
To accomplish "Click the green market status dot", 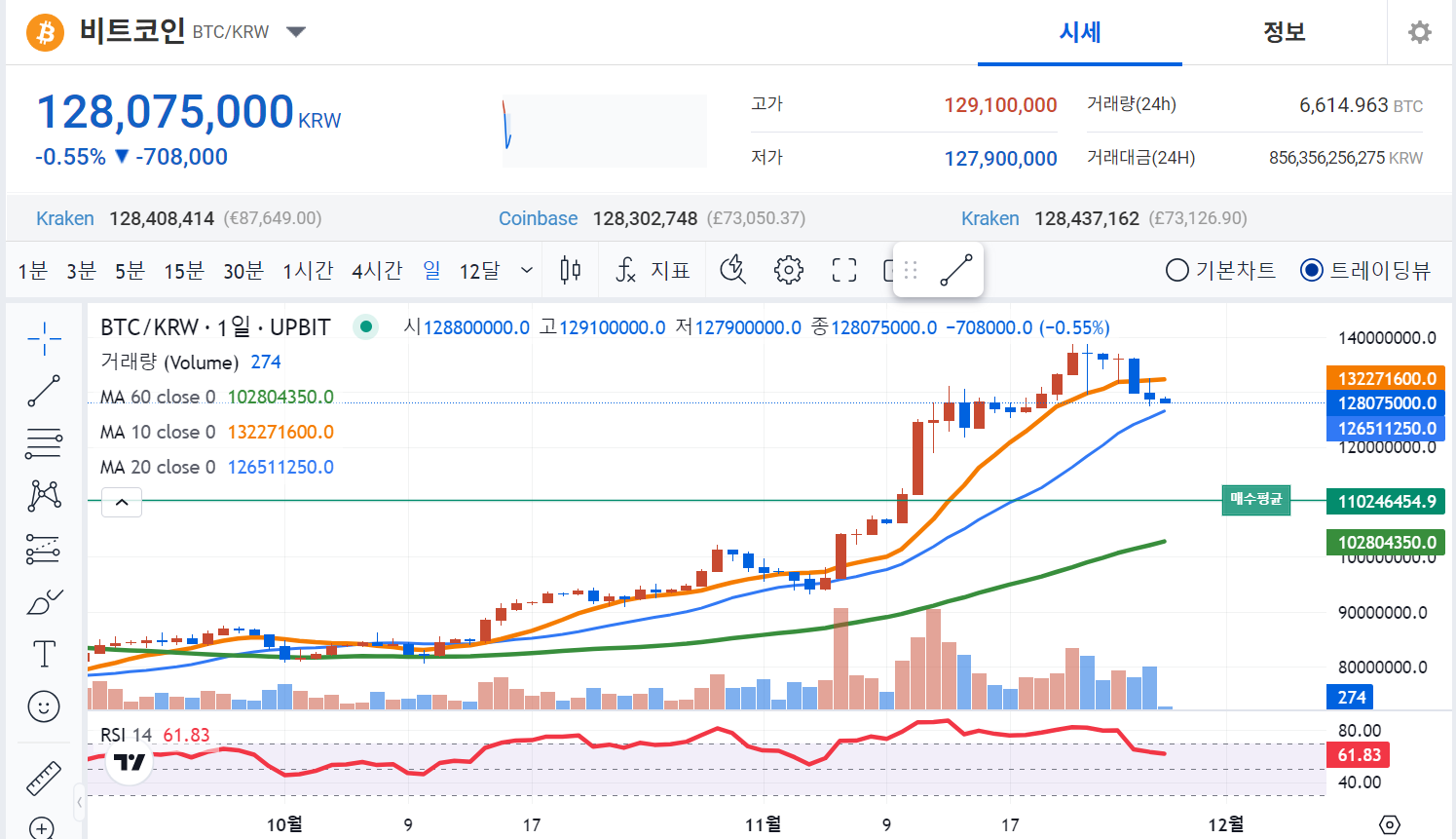I will 366,326.
